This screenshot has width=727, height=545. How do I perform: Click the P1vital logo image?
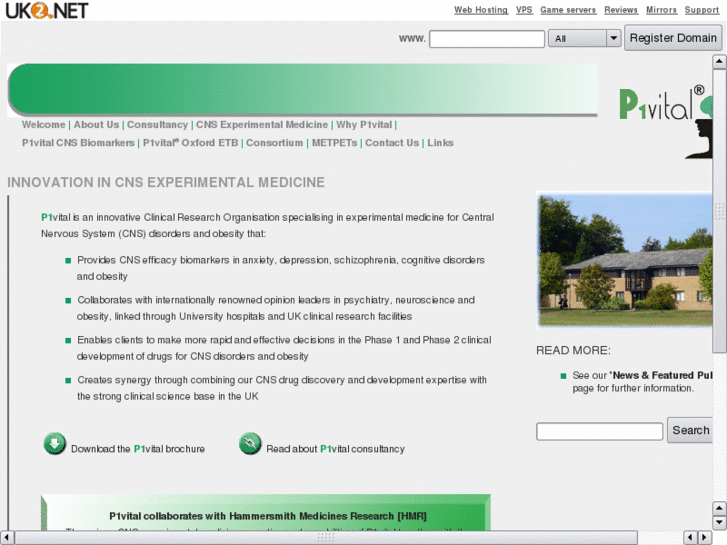[666, 121]
